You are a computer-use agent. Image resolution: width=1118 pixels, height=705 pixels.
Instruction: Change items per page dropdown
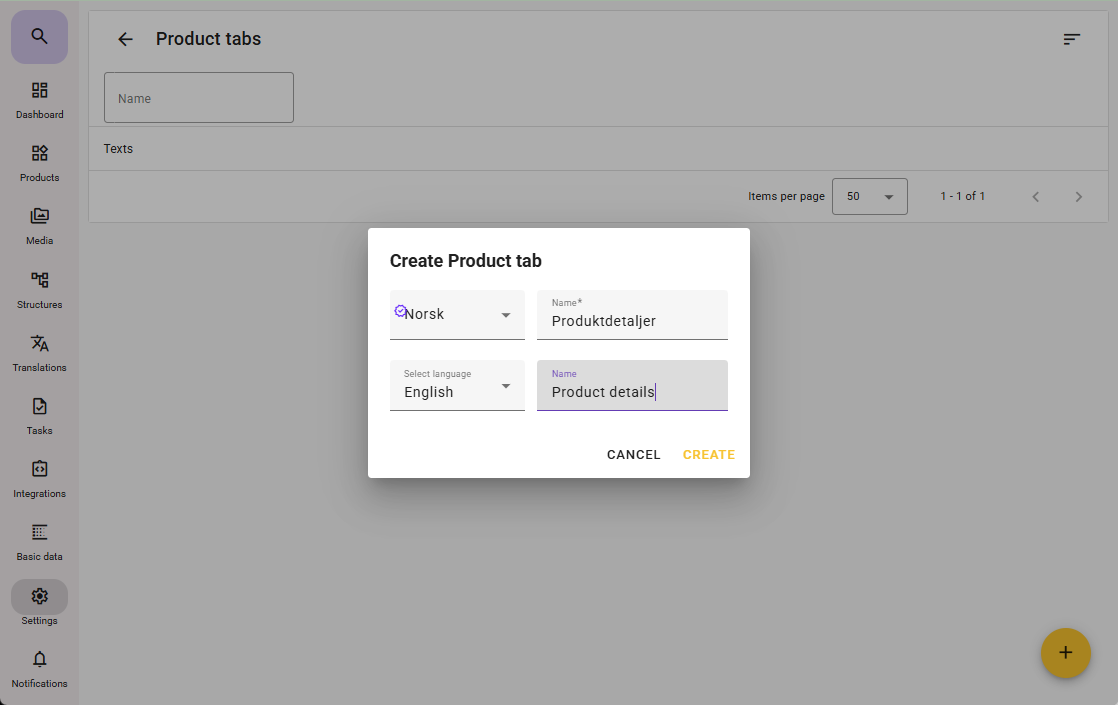(869, 197)
